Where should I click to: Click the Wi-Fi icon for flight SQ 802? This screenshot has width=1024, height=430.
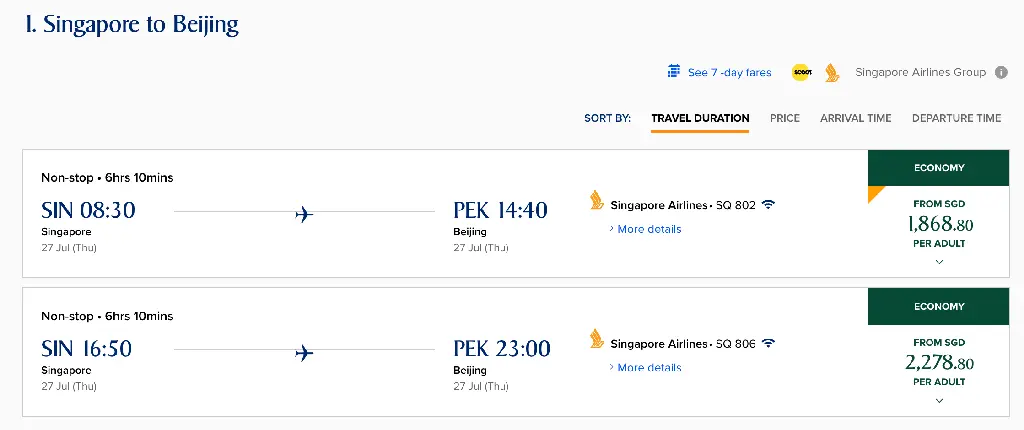point(769,205)
